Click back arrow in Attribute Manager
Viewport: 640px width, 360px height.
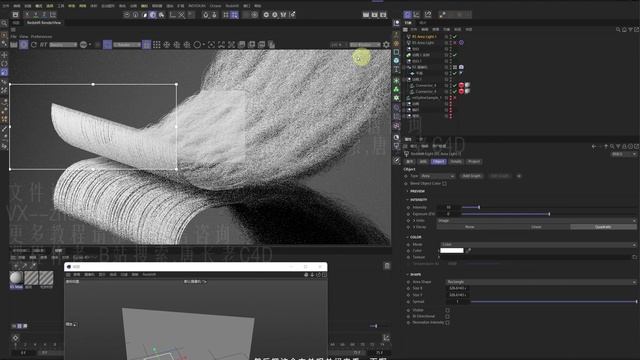[594, 146]
